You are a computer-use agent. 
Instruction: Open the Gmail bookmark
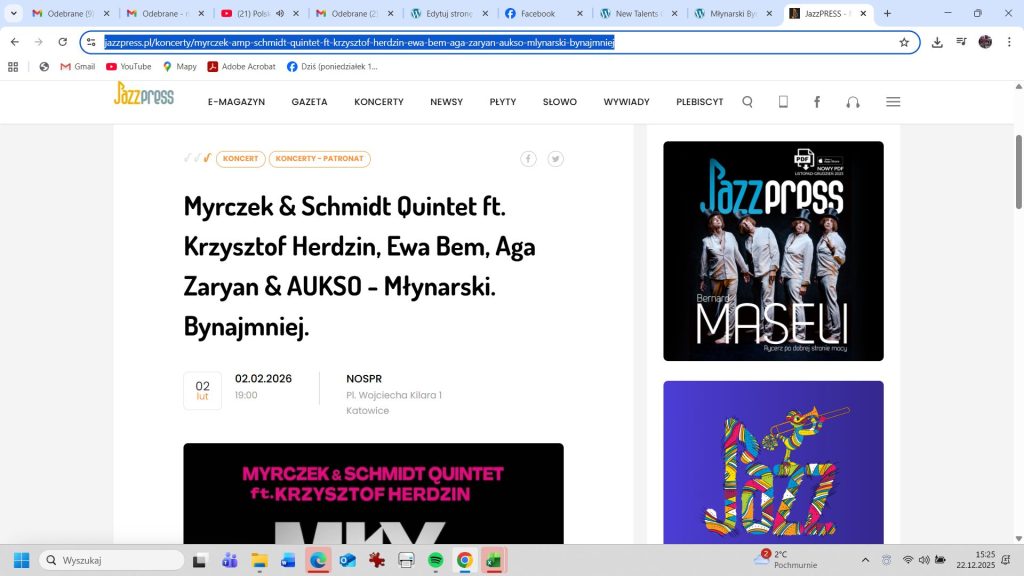coord(77,67)
